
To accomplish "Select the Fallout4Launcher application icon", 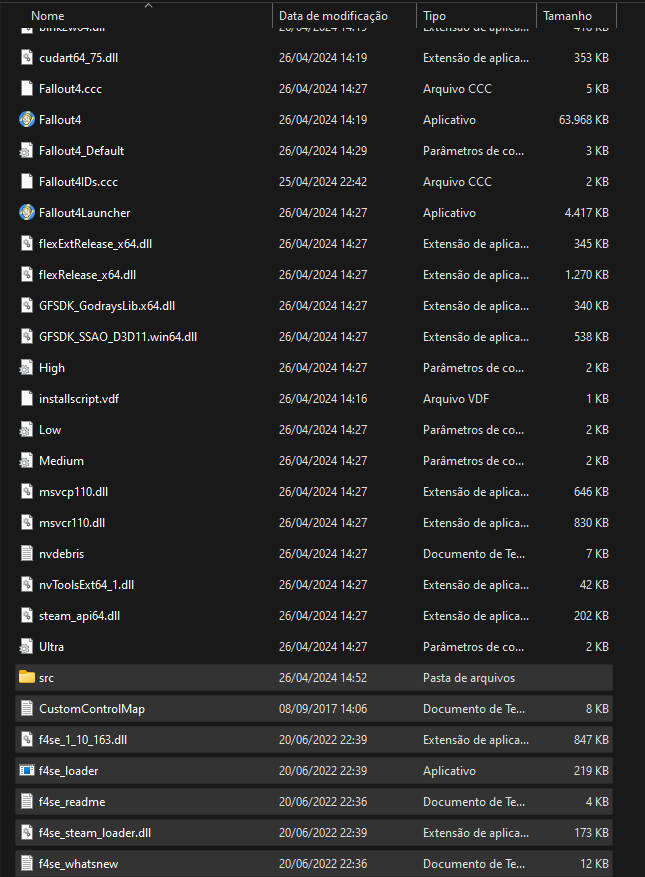I will (27, 213).
